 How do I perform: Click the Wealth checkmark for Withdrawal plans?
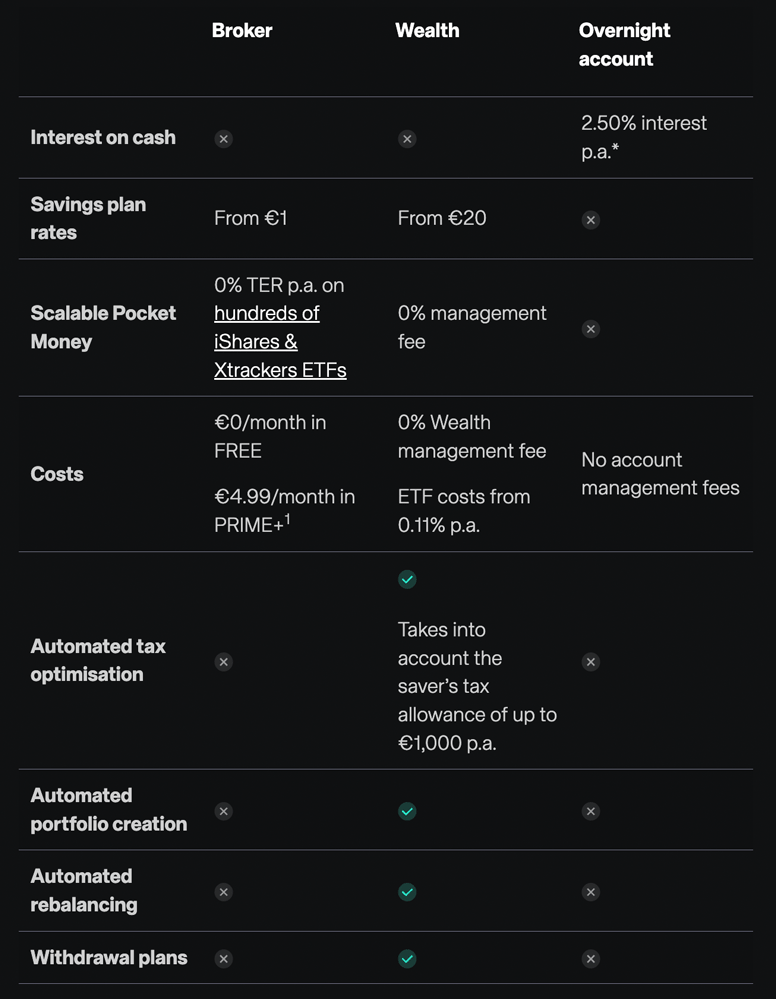[x=407, y=958]
